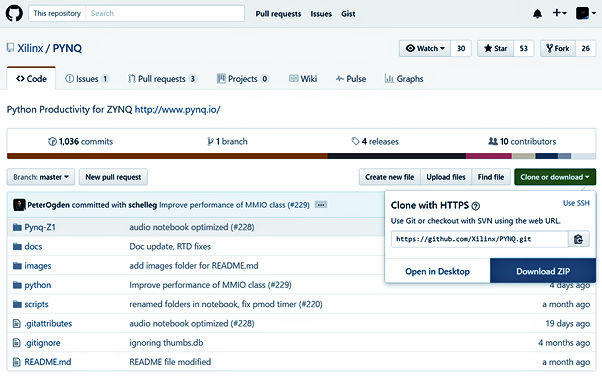The image size is (602, 376).
Task: Star the PYNQ repository
Action: coord(495,48)
